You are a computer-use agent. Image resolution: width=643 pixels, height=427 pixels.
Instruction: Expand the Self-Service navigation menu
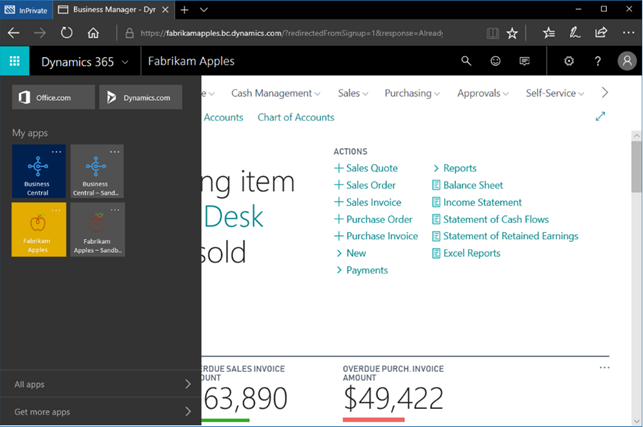click(x=555, y=94)
